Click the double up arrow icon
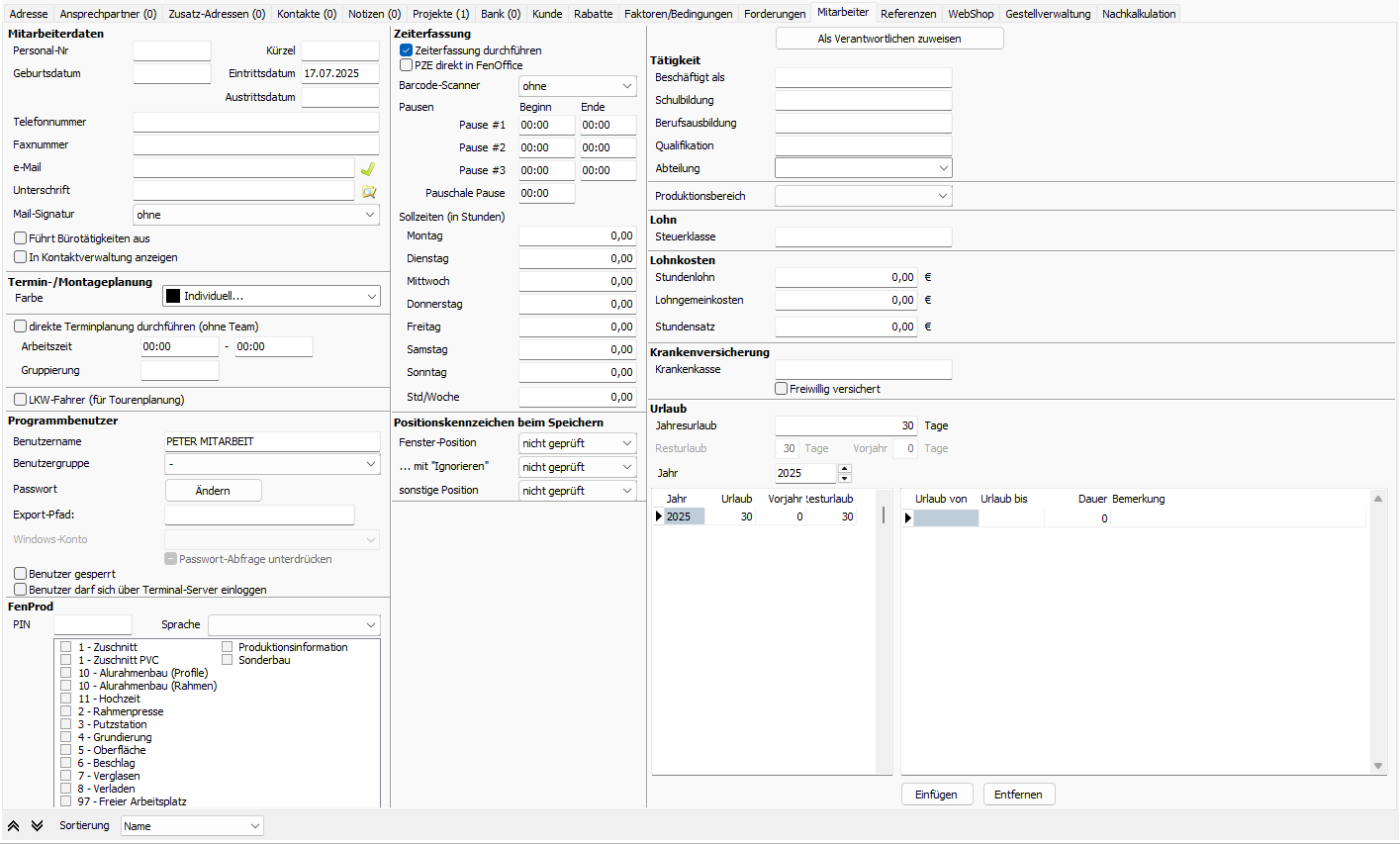The width and height of the screenshot is (1400, 844). (14, 825)
